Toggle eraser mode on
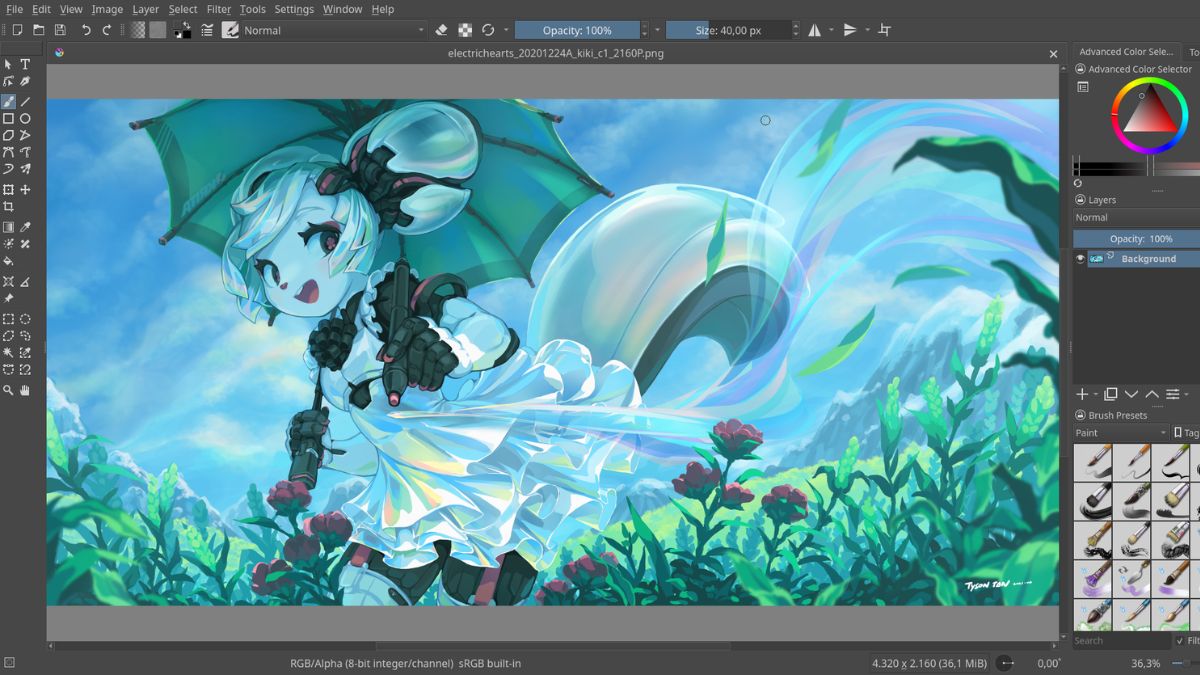Viewport: 1200px width, 675px height. (442, 30)
